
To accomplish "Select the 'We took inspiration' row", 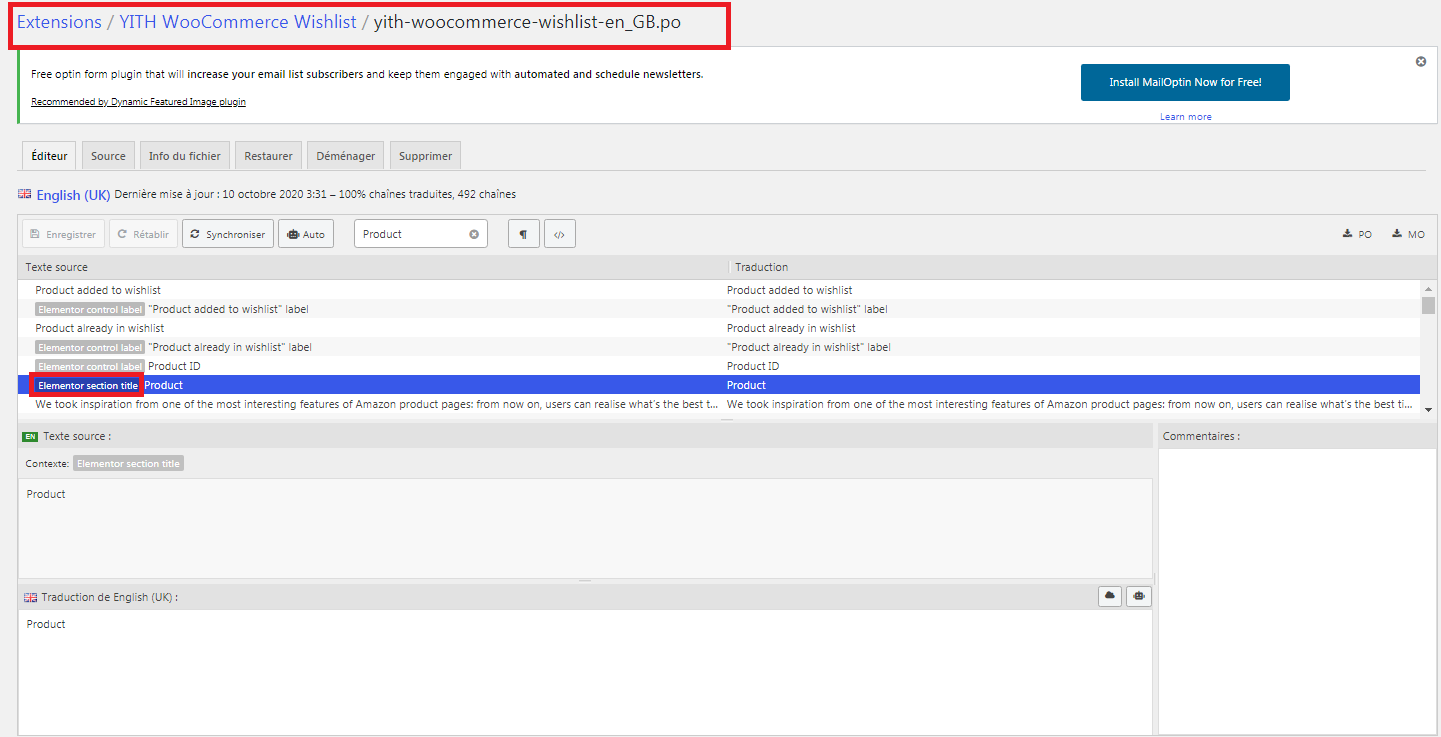I will (719, 405).
